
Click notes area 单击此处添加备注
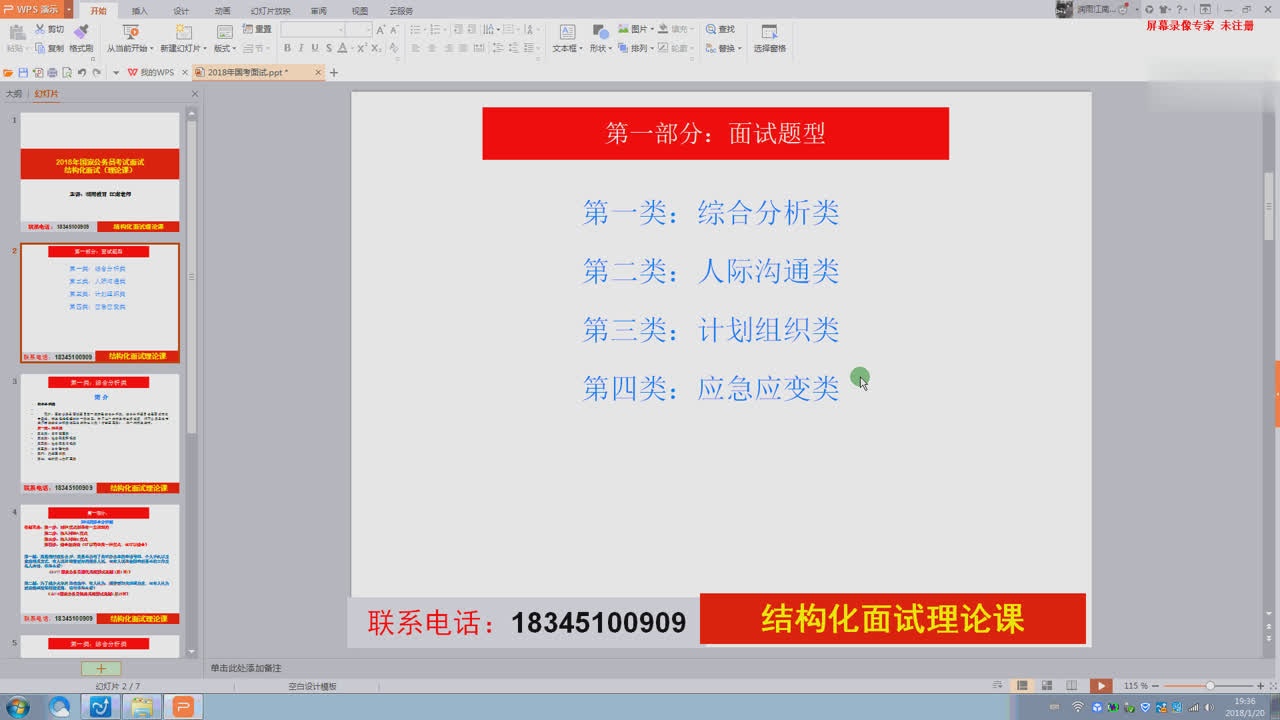pyautogui.click(x=246, y=667)
